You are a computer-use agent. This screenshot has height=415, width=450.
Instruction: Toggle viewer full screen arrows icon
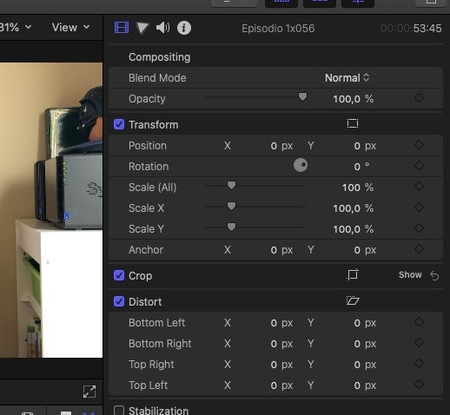89,392
